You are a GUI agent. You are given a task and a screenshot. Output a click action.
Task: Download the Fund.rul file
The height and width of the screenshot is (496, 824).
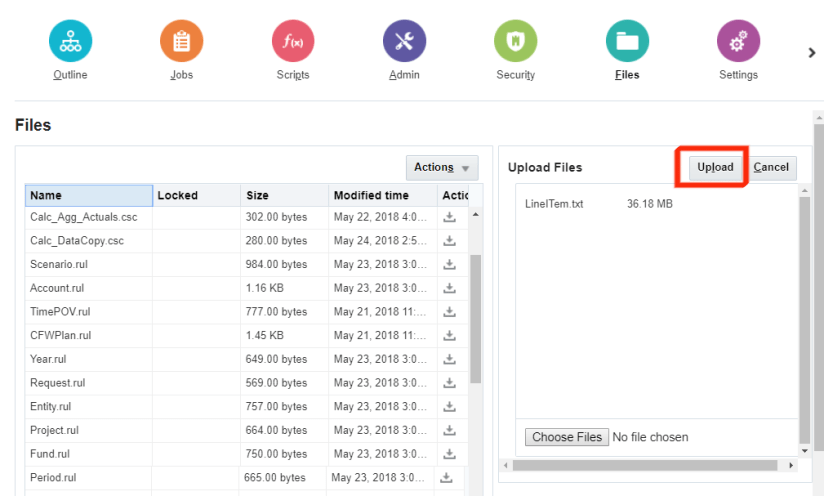click(450, 454)
